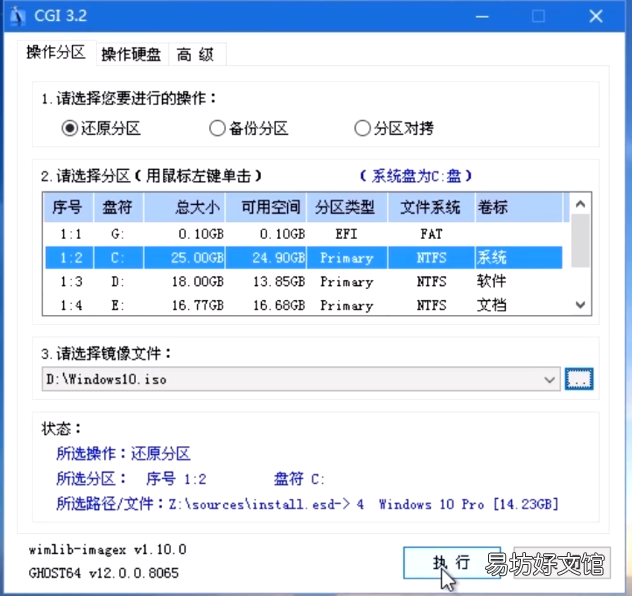632x596 pixels.
Task: Click the EFI partition type cell
Action: [x=346, y=234]
